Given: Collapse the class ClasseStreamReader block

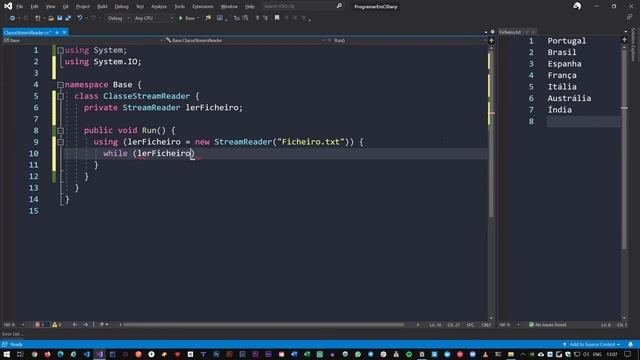Looking at the screenshot, I should pos(60,96).
